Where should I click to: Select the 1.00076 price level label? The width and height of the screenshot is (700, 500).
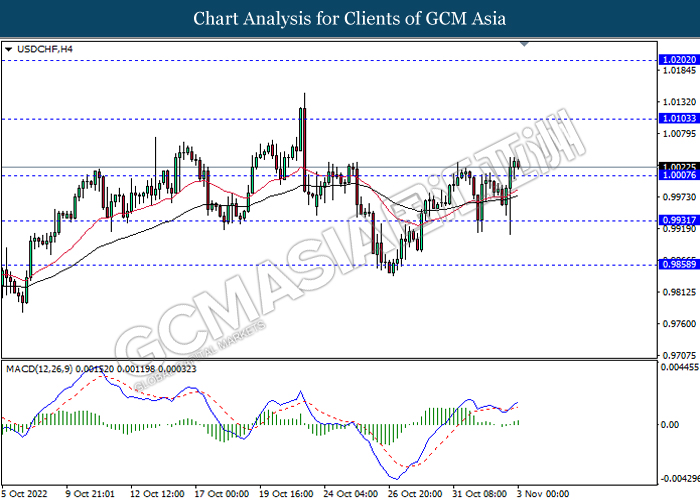click(x=679, y=175)
